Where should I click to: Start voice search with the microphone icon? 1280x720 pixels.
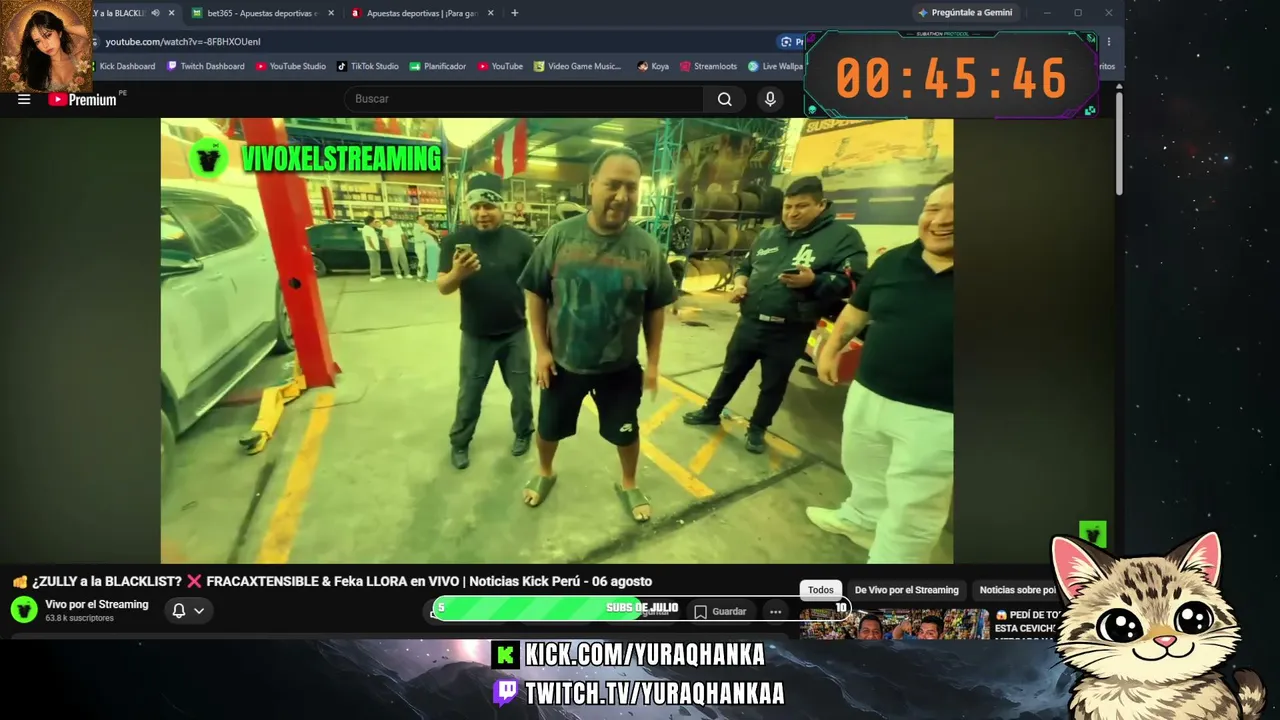click(770, 99)
